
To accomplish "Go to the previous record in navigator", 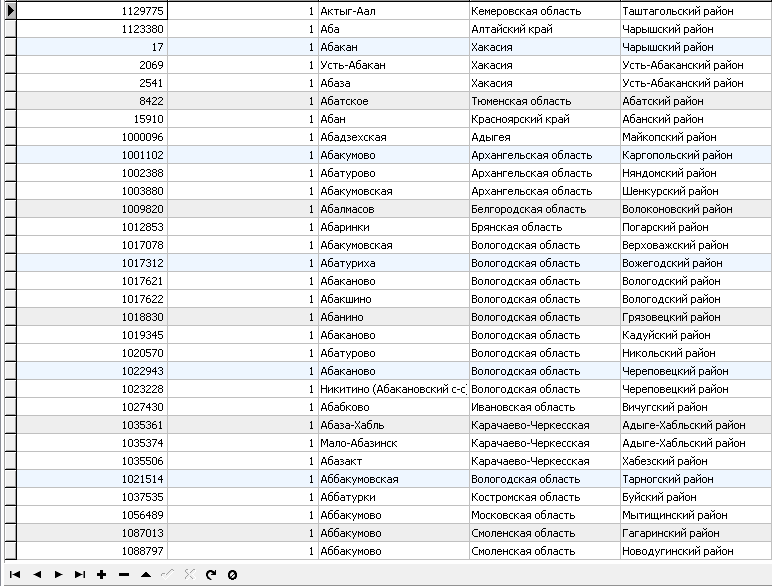I will (x=36, y=575).
